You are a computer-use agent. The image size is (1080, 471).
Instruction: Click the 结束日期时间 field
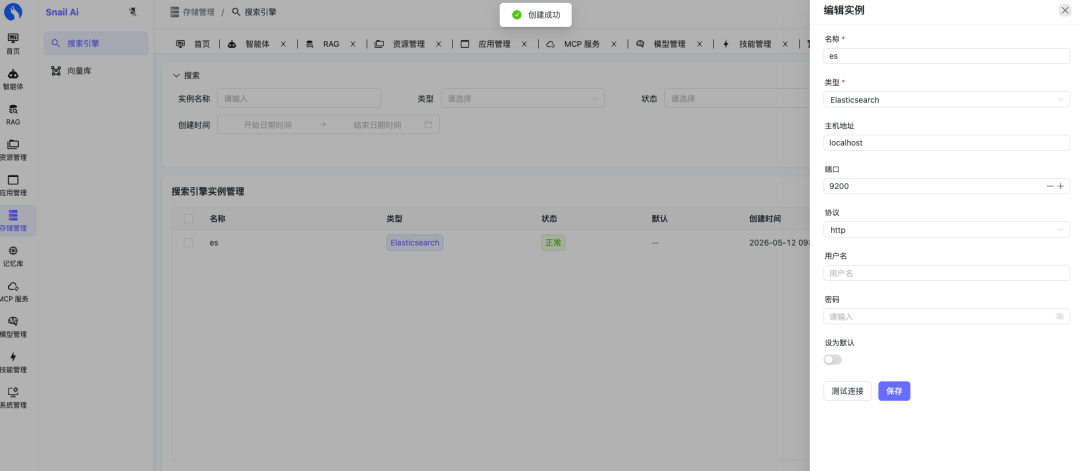coord(377,125)
